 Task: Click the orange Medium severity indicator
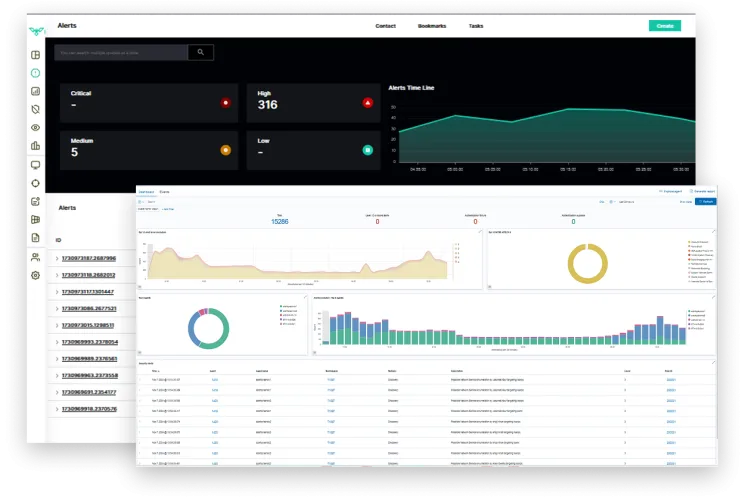(x=225, y=150)
